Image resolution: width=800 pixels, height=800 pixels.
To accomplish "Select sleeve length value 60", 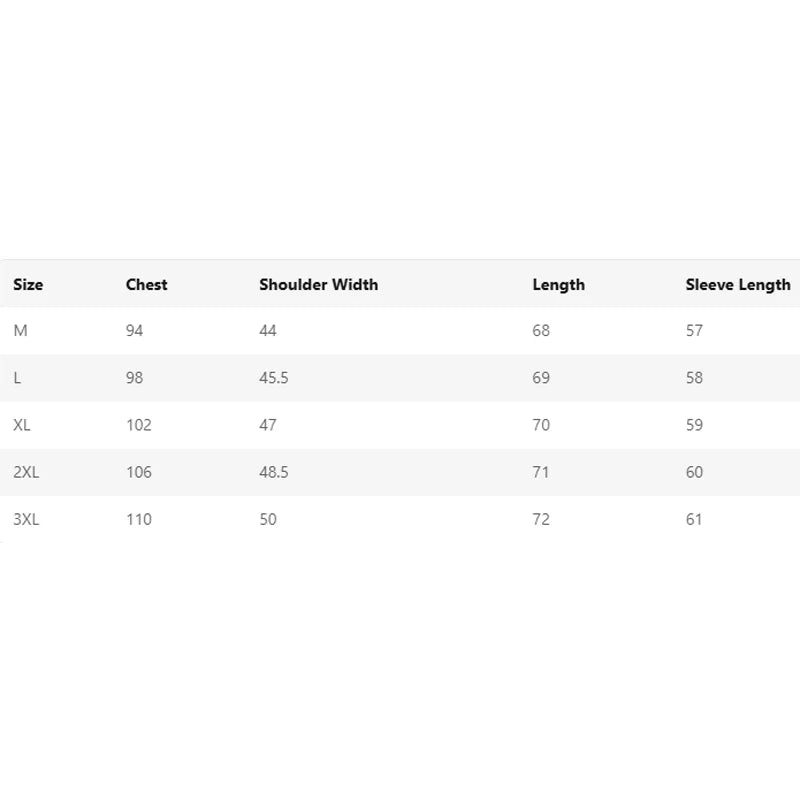I will 694,472.
